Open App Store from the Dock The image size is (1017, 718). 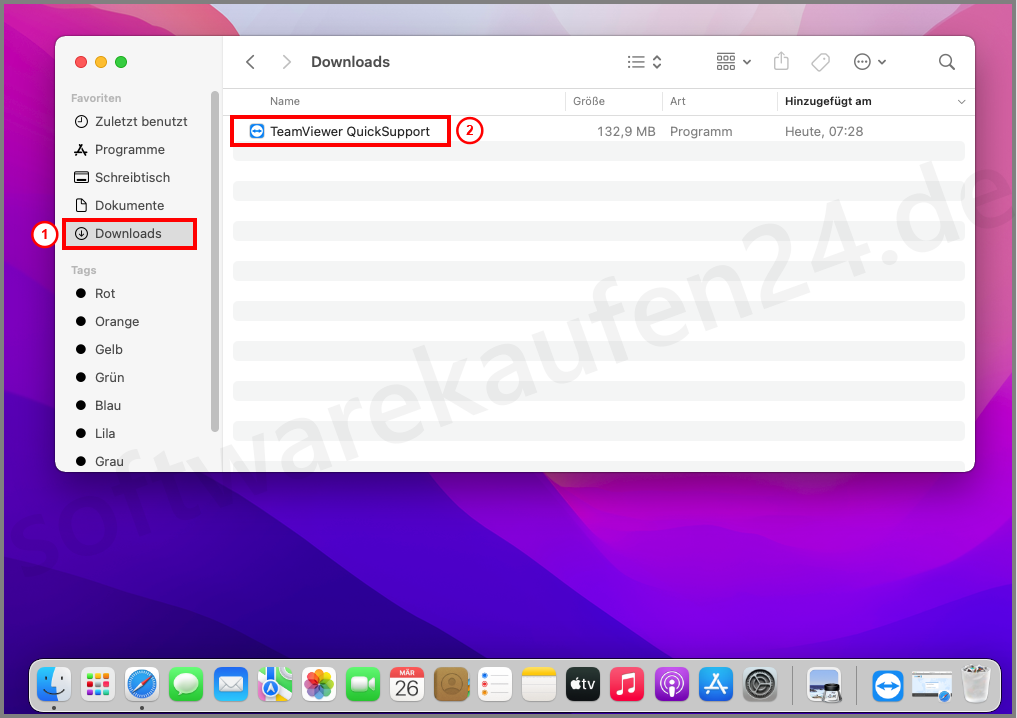click(716, 684)
